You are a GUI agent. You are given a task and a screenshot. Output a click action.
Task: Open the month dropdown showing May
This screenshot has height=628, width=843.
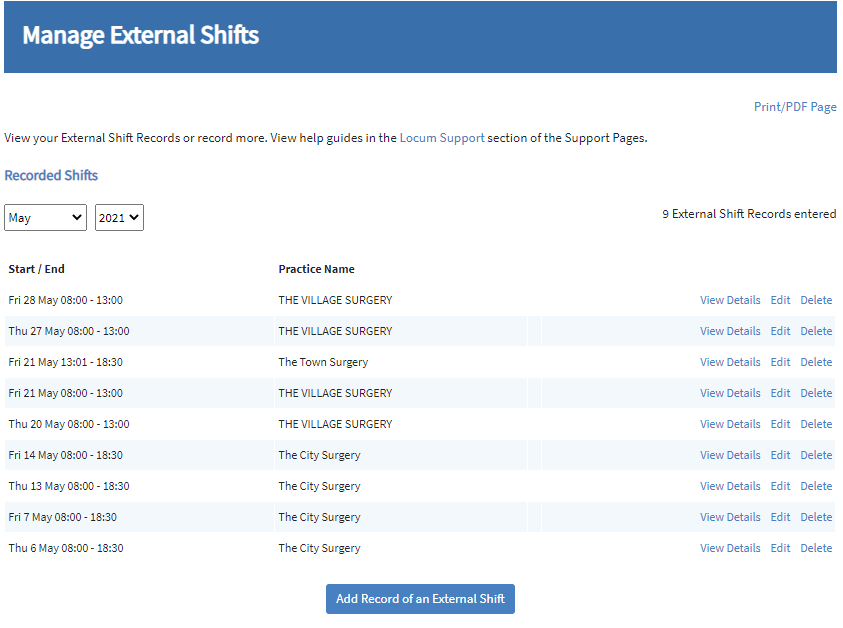46,218
